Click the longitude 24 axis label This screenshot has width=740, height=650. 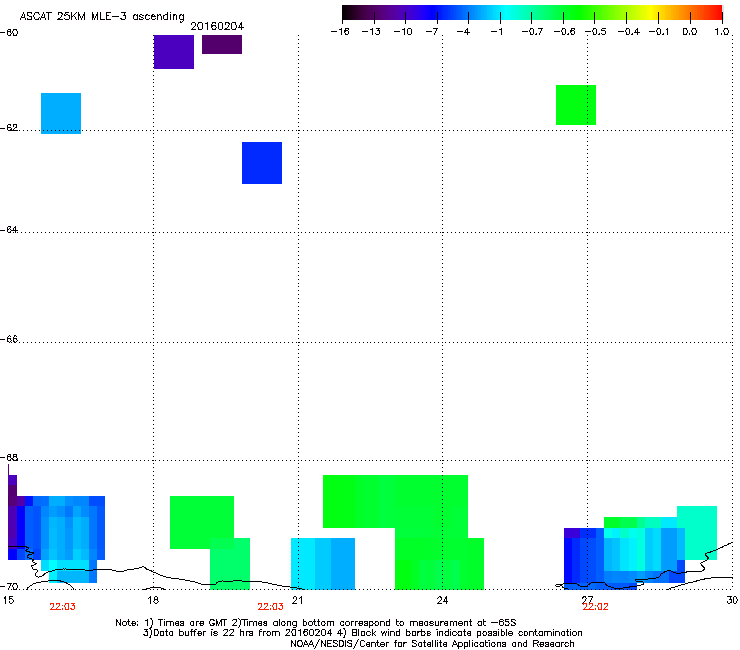coord(442,600)
